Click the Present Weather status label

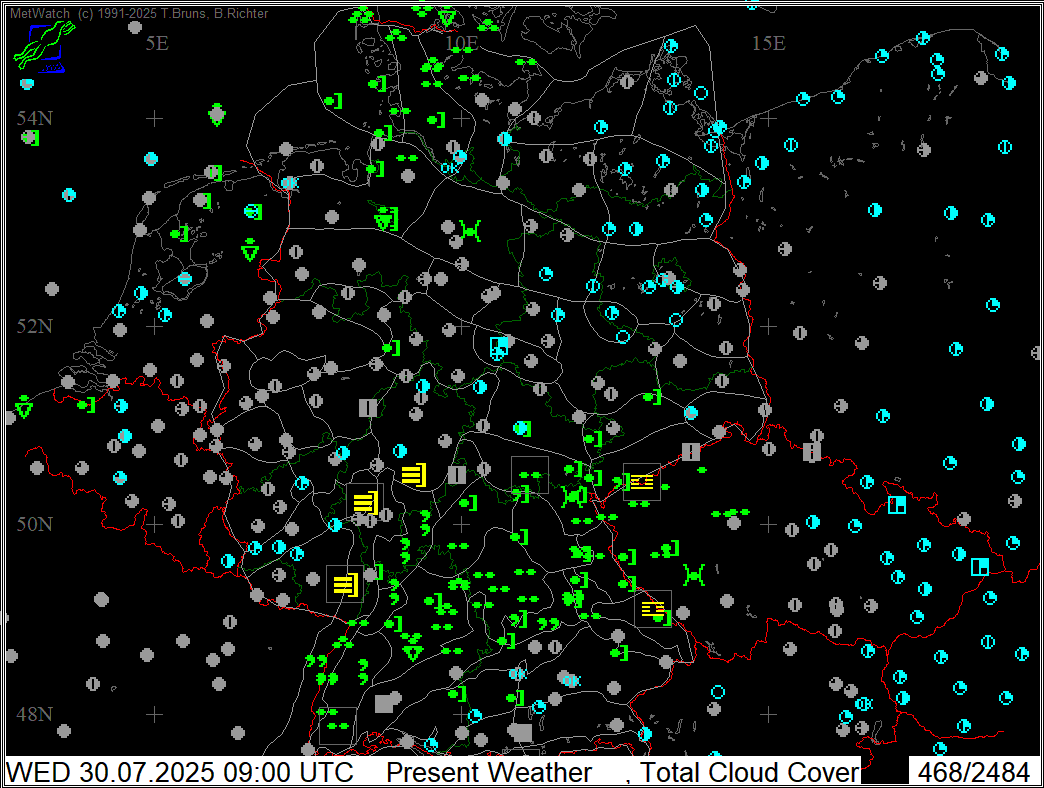[x=489, y=773]
